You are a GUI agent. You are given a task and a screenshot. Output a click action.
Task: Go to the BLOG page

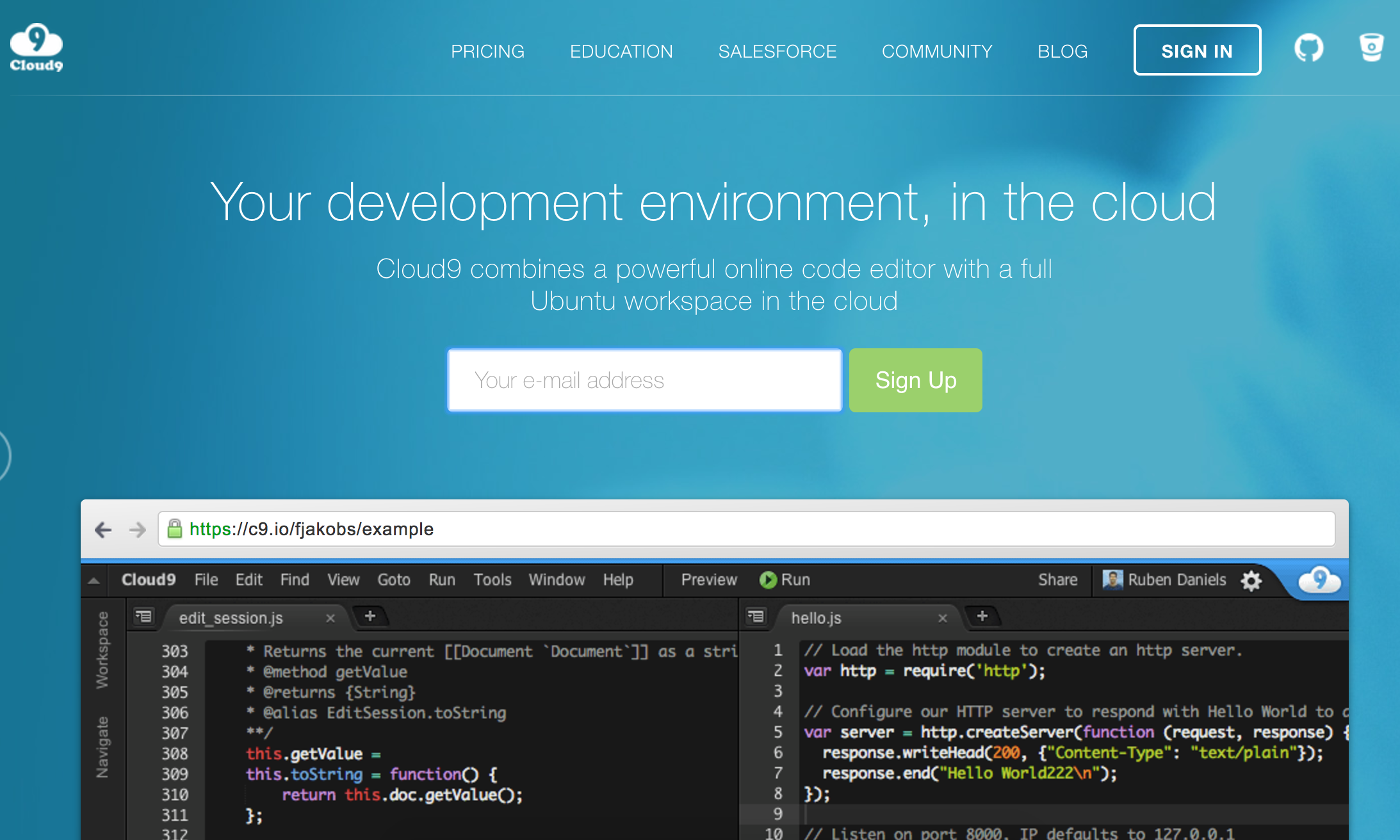pyautogui.click(x=1062, y=51)
